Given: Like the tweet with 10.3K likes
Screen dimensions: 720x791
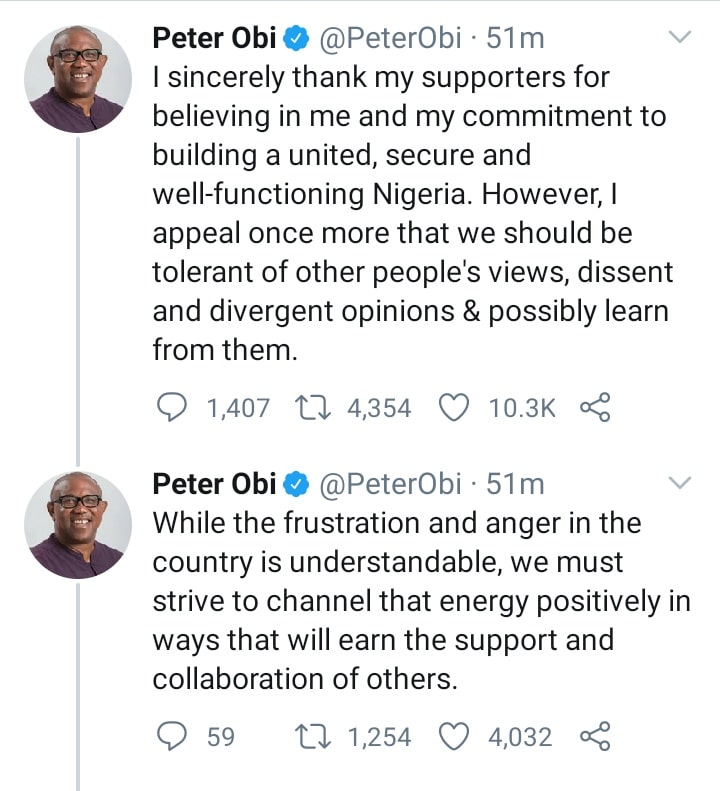Looking at the screenshot, I should (455, 407).
